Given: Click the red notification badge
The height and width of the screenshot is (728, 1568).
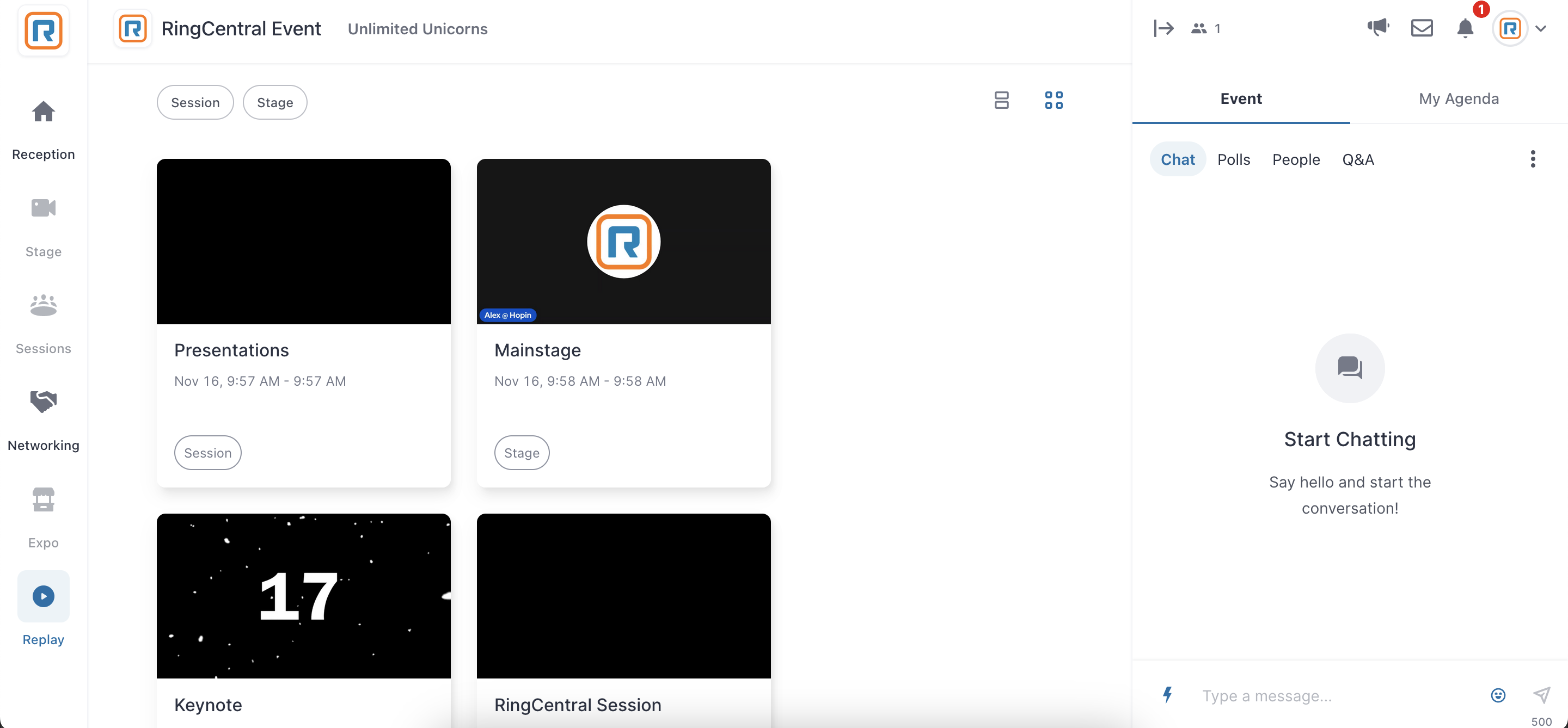Looking at the screenshot, I should (1481, 10).
